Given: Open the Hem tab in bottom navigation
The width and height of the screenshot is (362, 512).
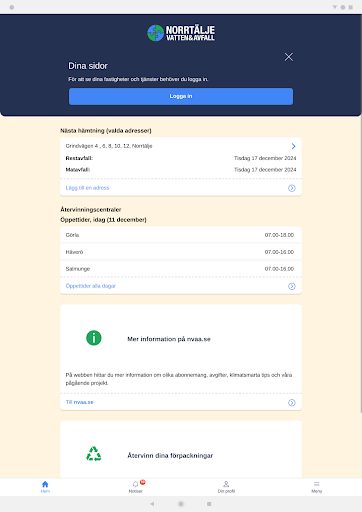Looking at the screenshot, I should coord(45,487).
